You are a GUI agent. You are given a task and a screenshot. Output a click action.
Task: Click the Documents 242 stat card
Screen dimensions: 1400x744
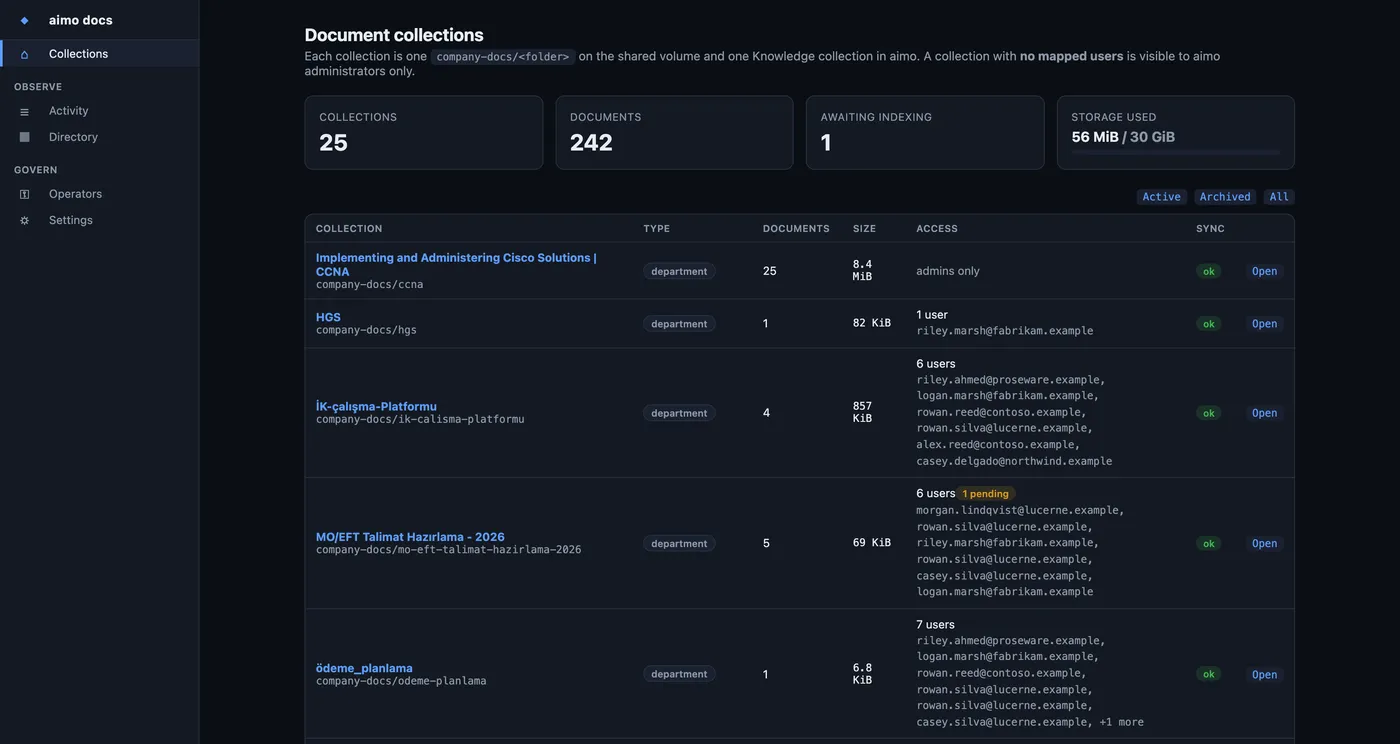[x=674, y=133]
